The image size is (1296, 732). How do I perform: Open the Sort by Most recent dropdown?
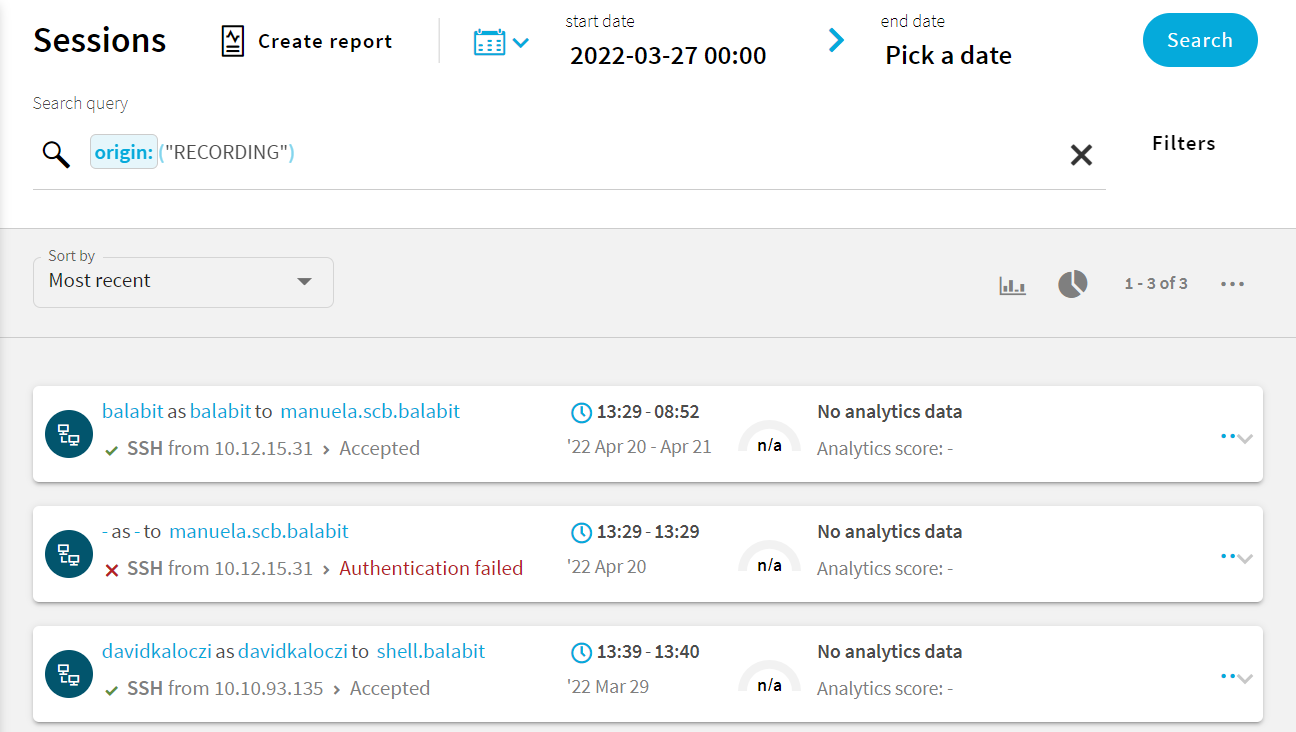[183, 282]
